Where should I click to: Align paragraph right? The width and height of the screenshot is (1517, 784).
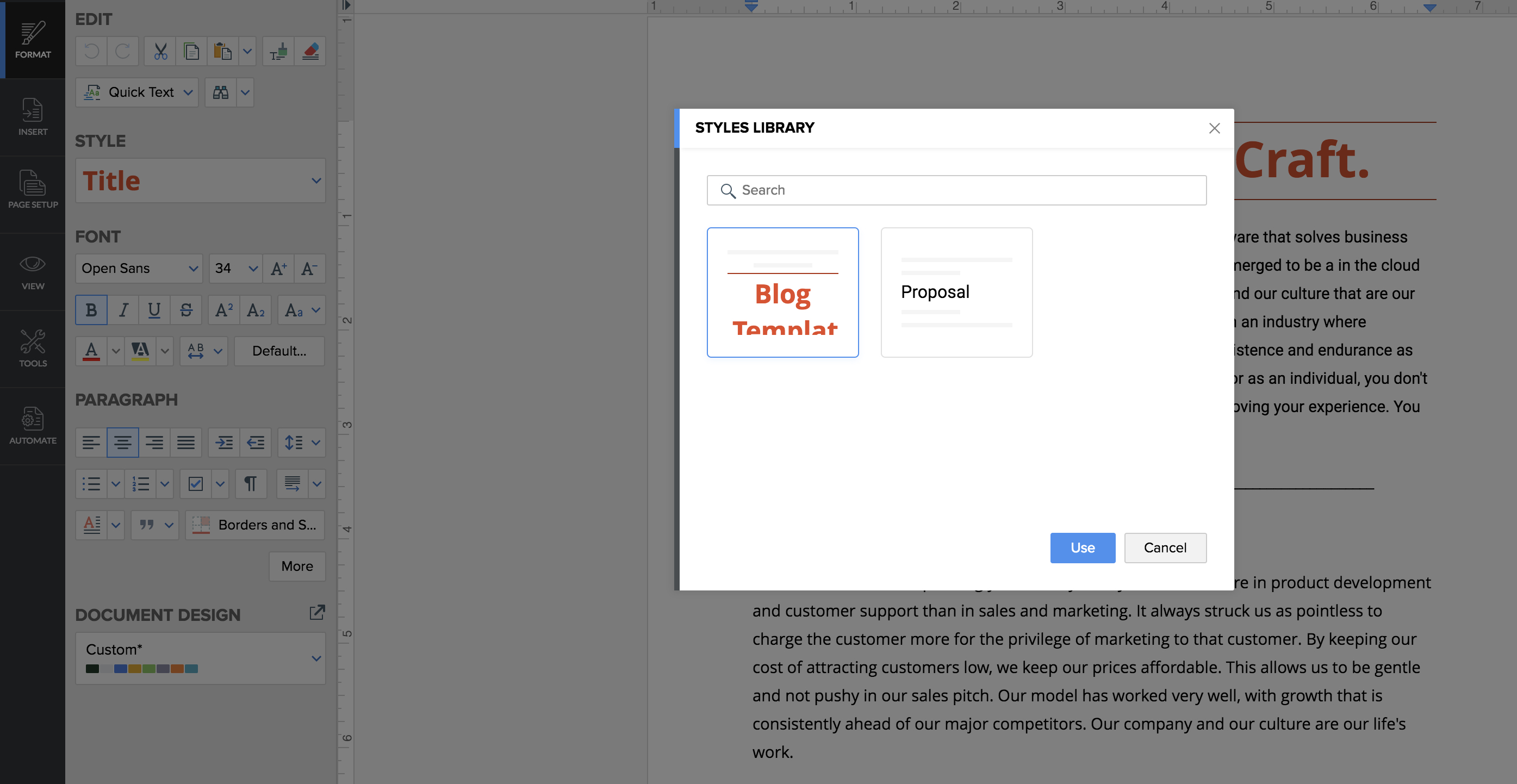154,443
